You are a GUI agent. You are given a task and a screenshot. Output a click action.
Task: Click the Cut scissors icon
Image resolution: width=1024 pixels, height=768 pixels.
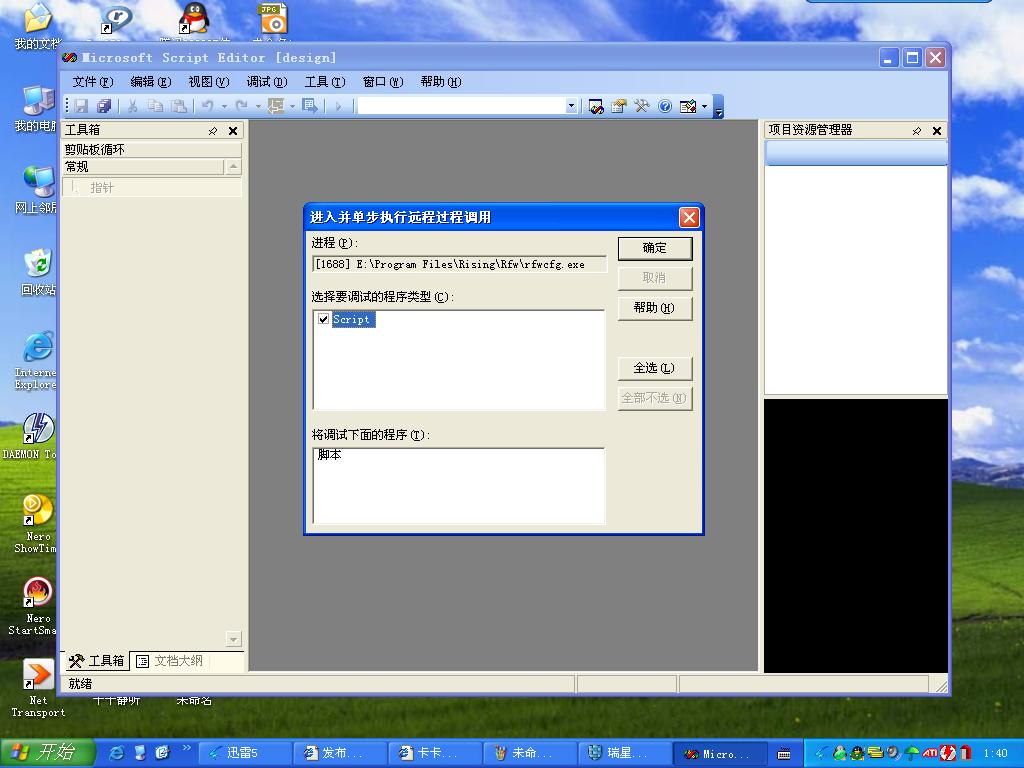point(133,106)
